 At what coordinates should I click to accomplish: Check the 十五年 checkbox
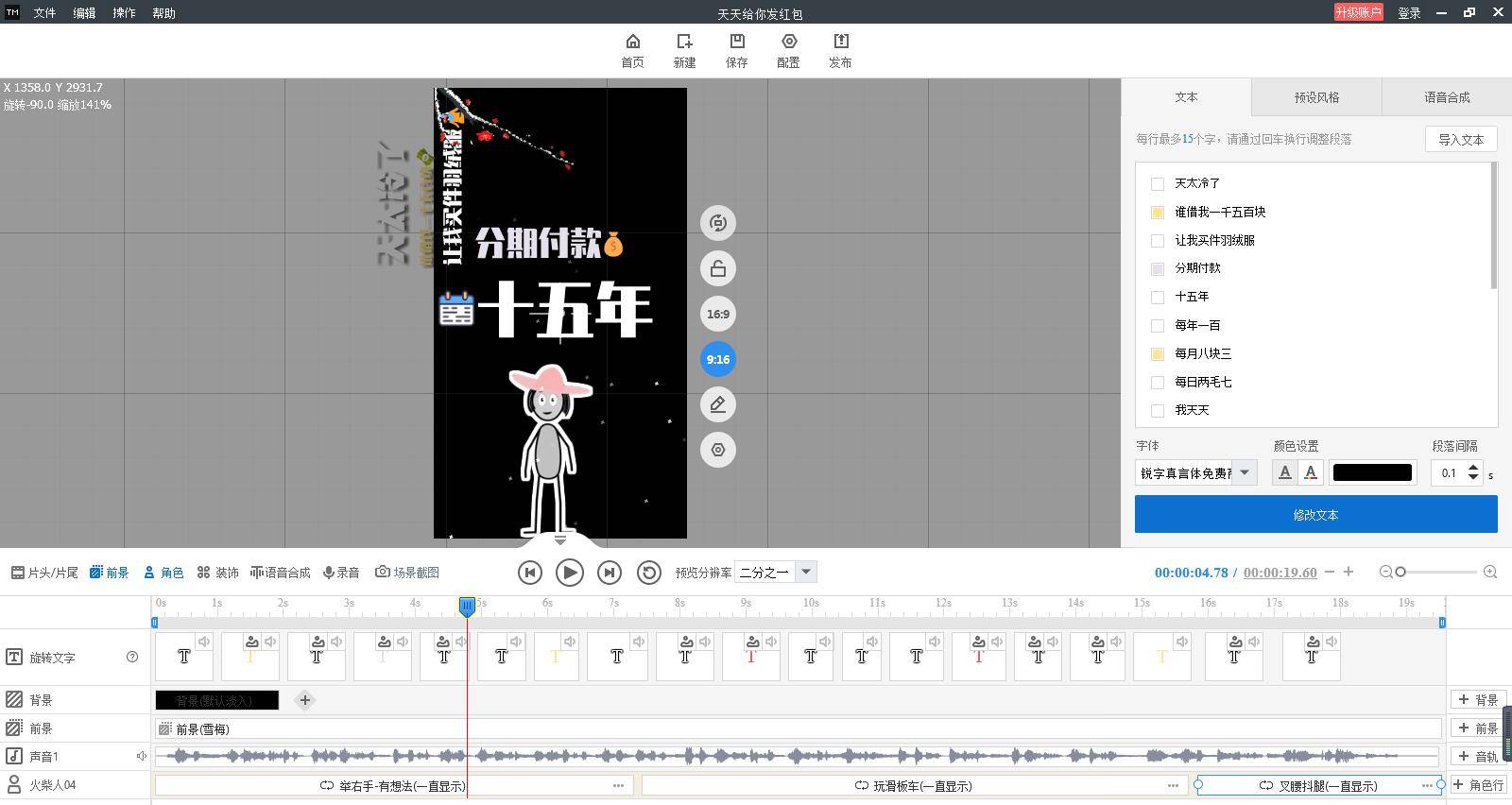tap(1158, 297)
